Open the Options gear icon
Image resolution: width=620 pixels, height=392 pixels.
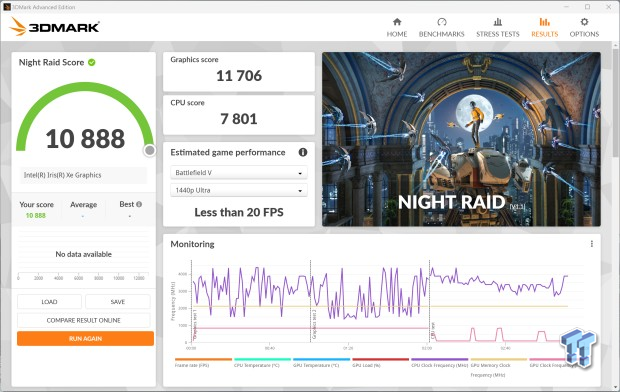pyautogui.click(x=584, y=22)
